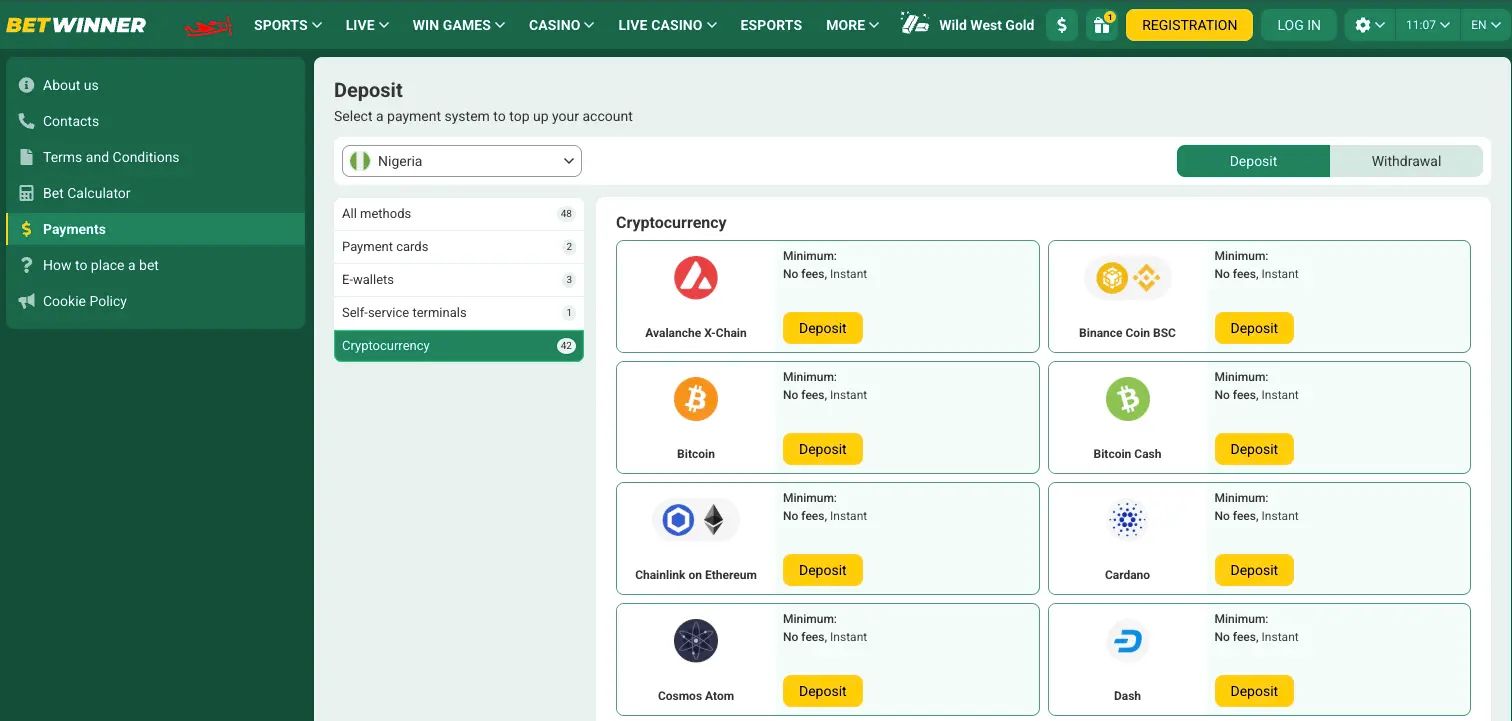The height and width of the screenshot is (721, 1512).
Task: Expand the CASINO menu
Action: tap(562, 25)
